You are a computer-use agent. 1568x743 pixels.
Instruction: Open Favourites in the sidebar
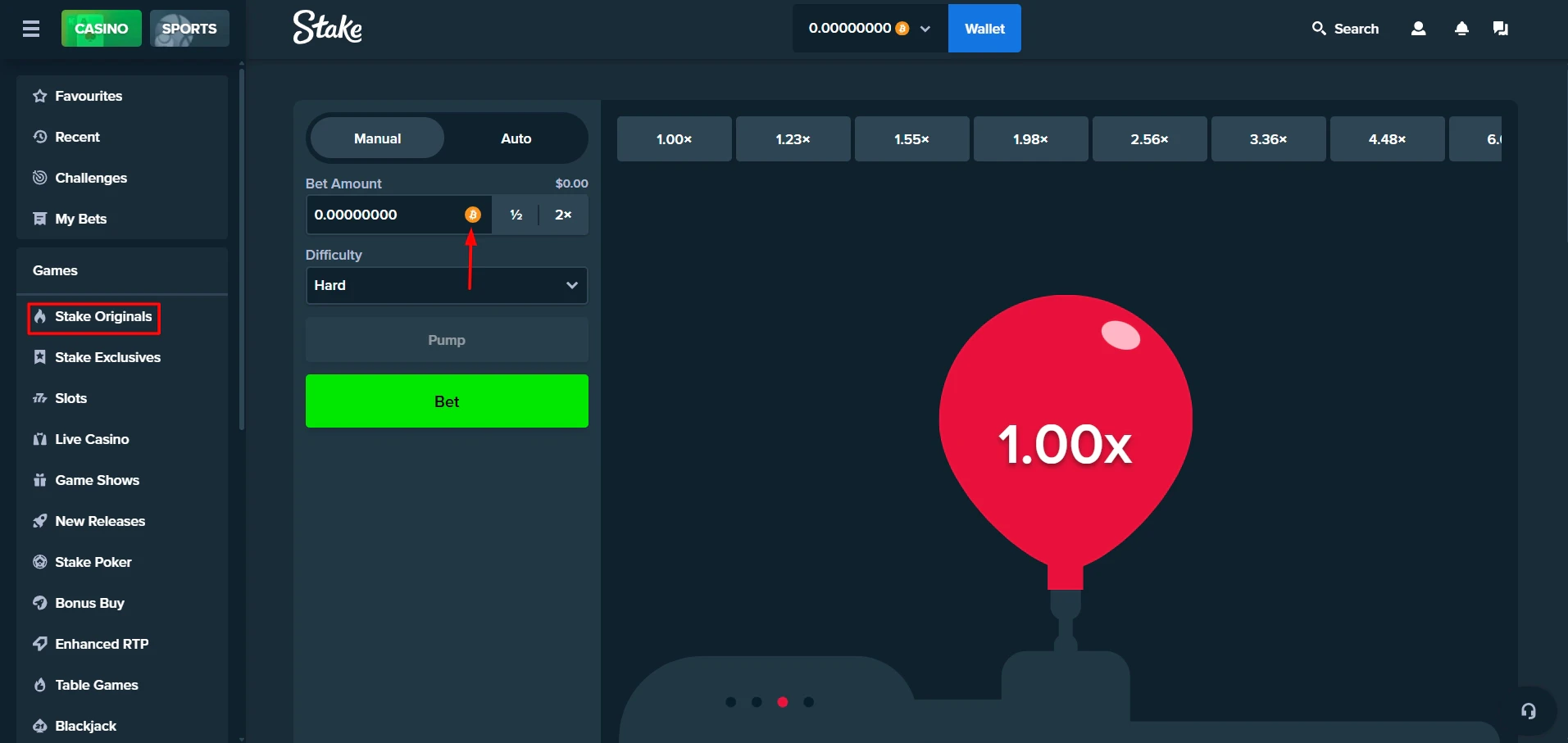pos(122,96)
